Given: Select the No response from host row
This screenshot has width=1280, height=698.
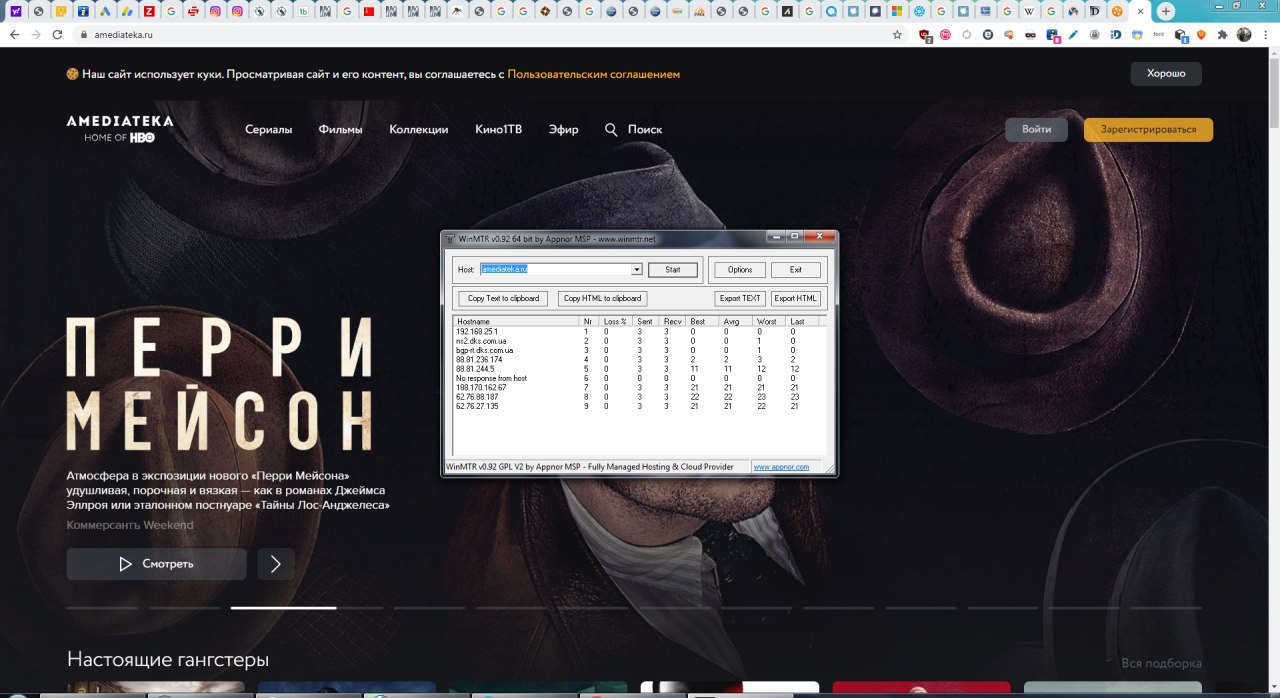Looking at the screenshot, I should (x=639, y=378).
